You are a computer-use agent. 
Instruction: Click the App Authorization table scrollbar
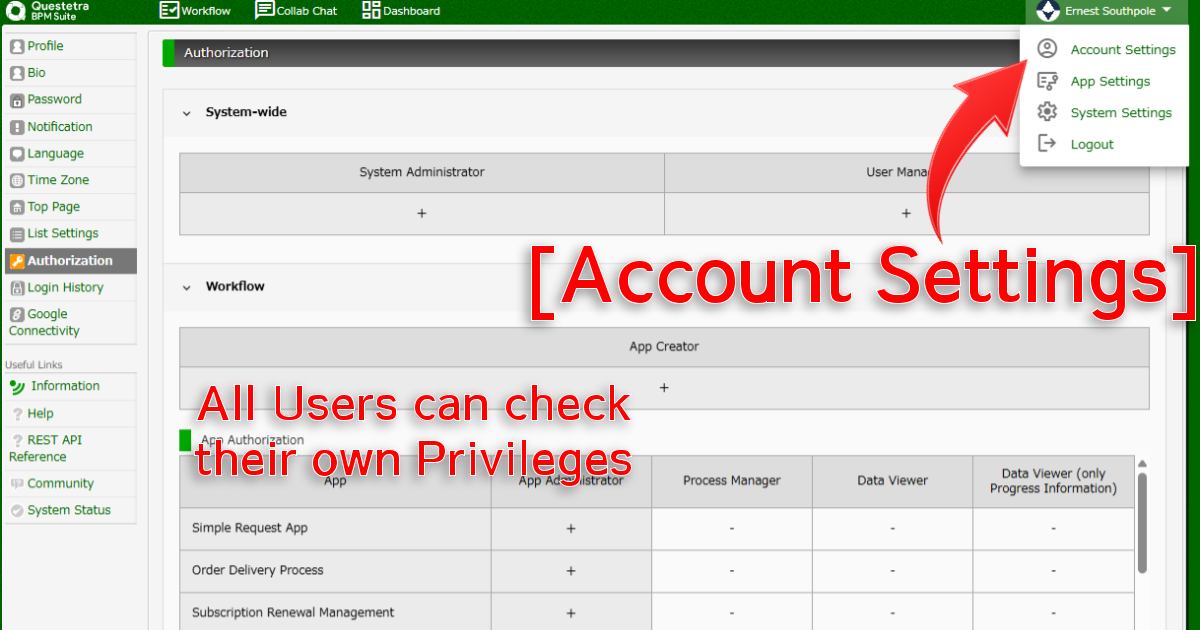coord(1142,522)
